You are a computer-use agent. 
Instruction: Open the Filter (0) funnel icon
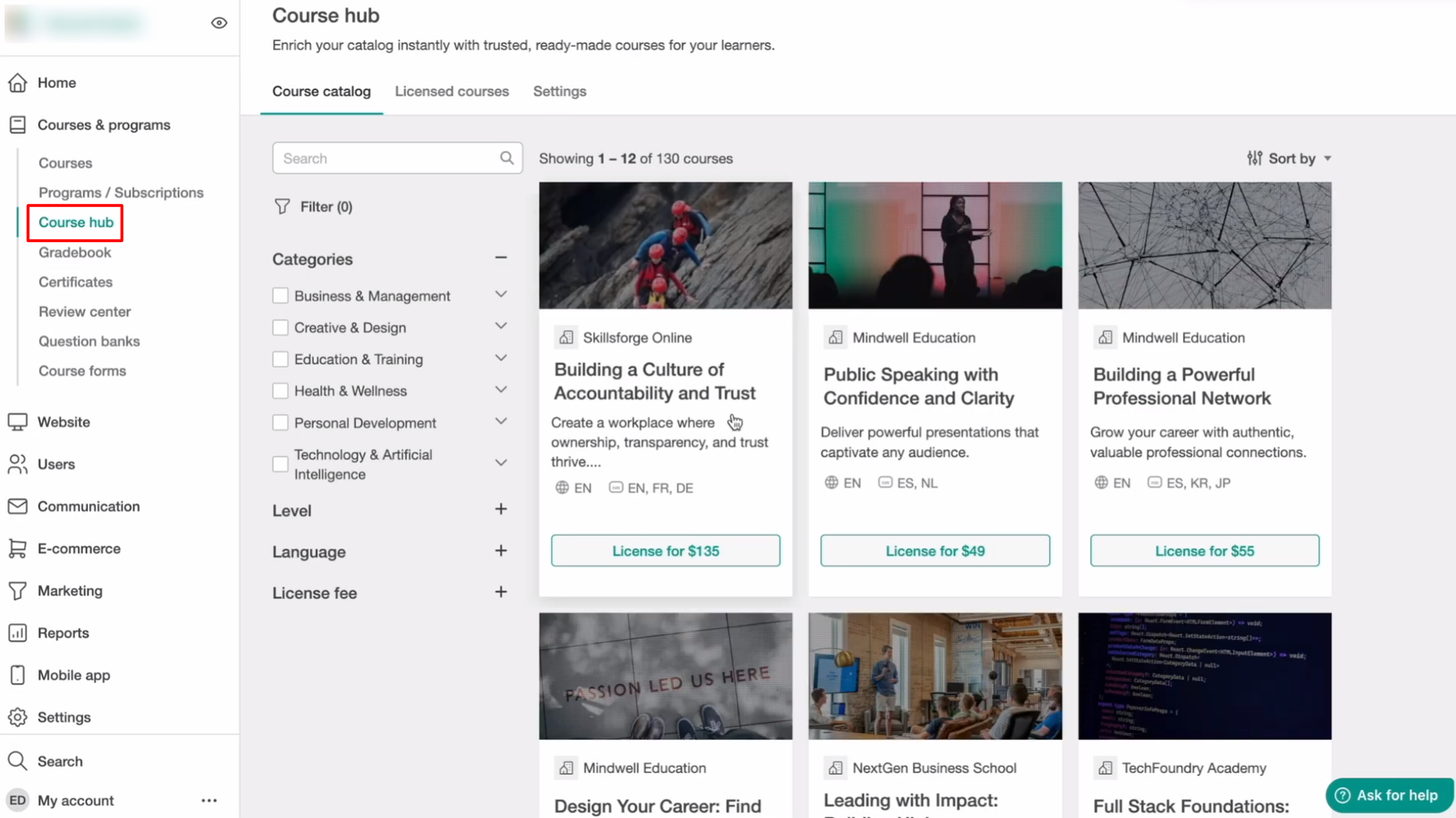(282, 207)
